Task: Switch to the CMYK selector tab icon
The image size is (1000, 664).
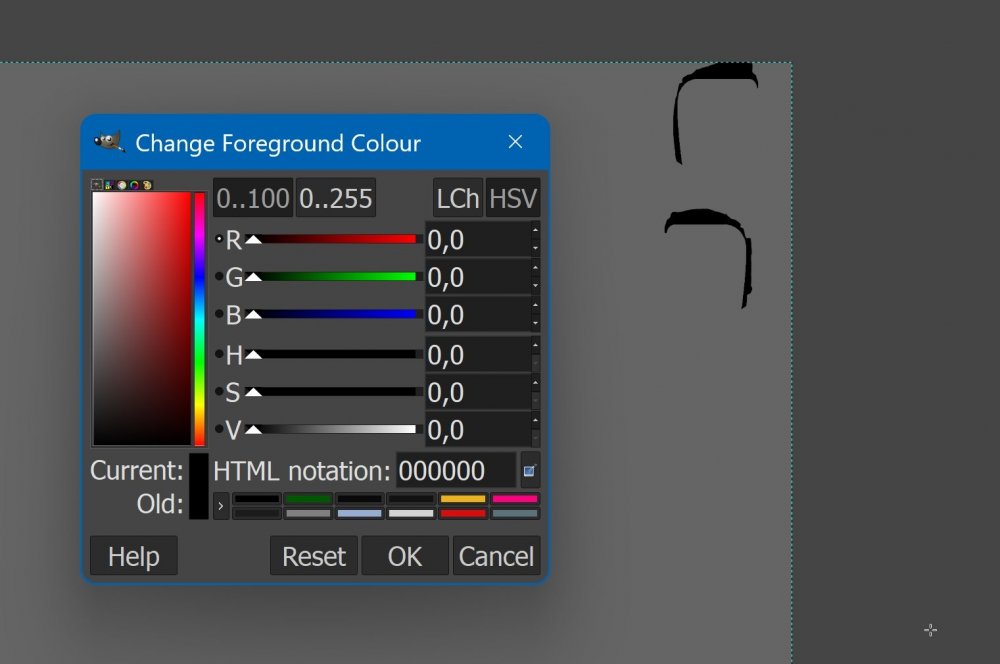Action: tap(109, 185)
